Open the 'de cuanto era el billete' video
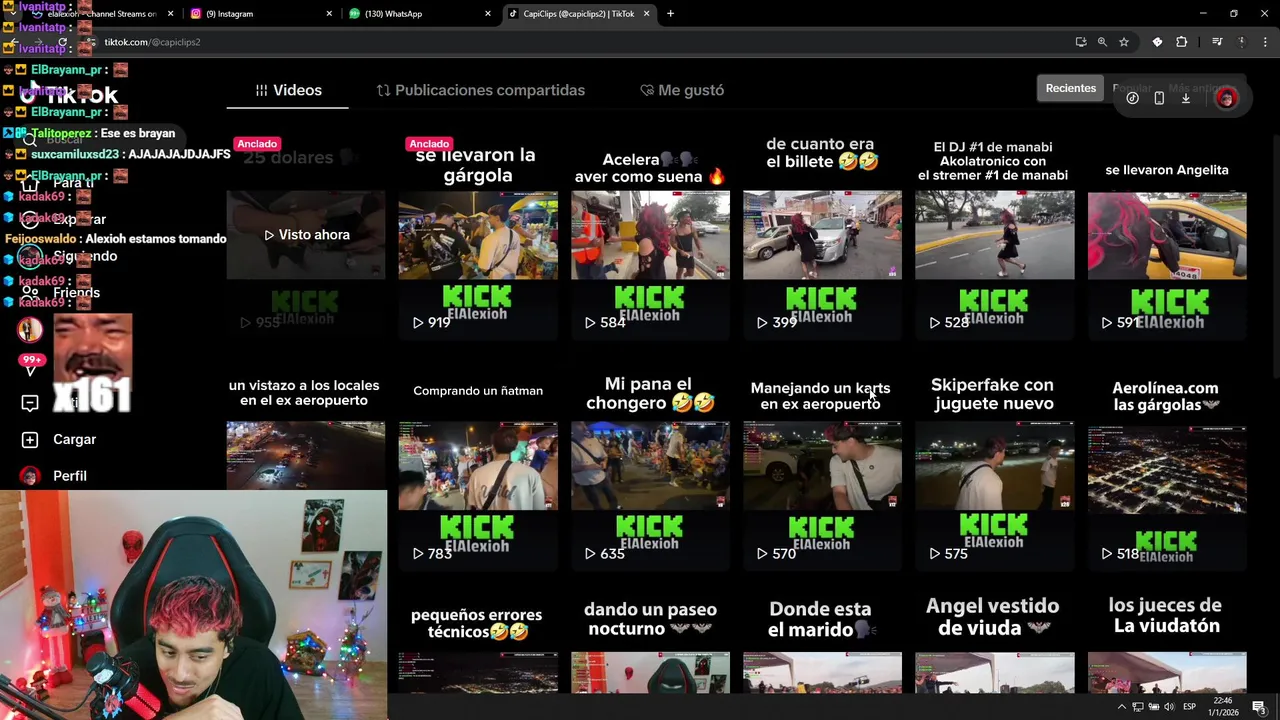The image size is (1280, 720). click(x=822, y=235)
